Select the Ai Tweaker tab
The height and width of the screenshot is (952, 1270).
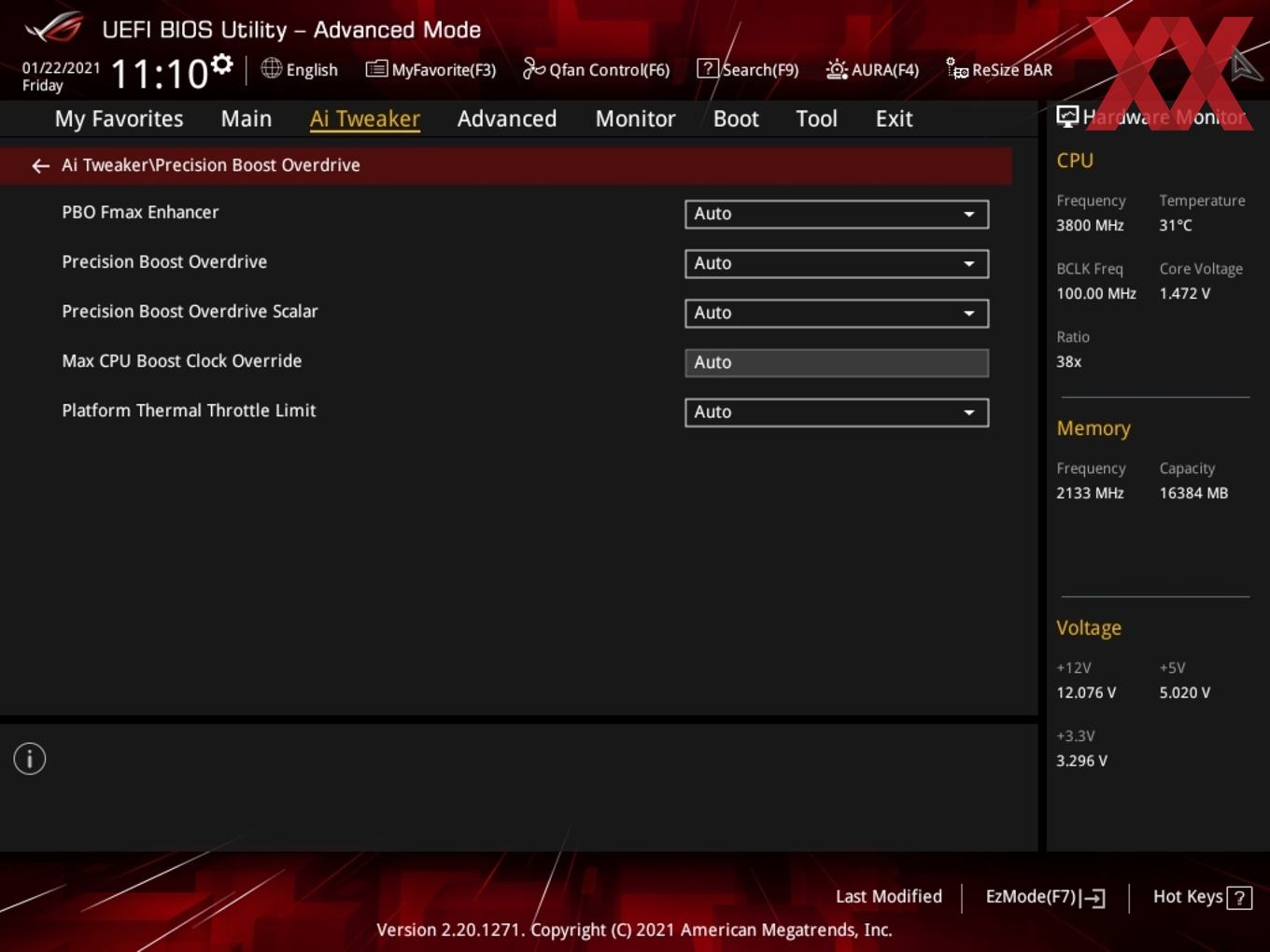(365, 119)
